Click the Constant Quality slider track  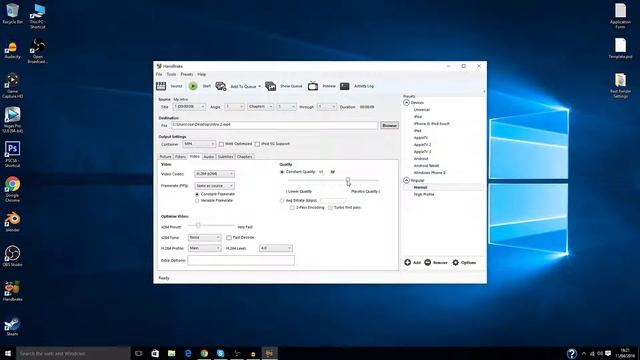333,180
